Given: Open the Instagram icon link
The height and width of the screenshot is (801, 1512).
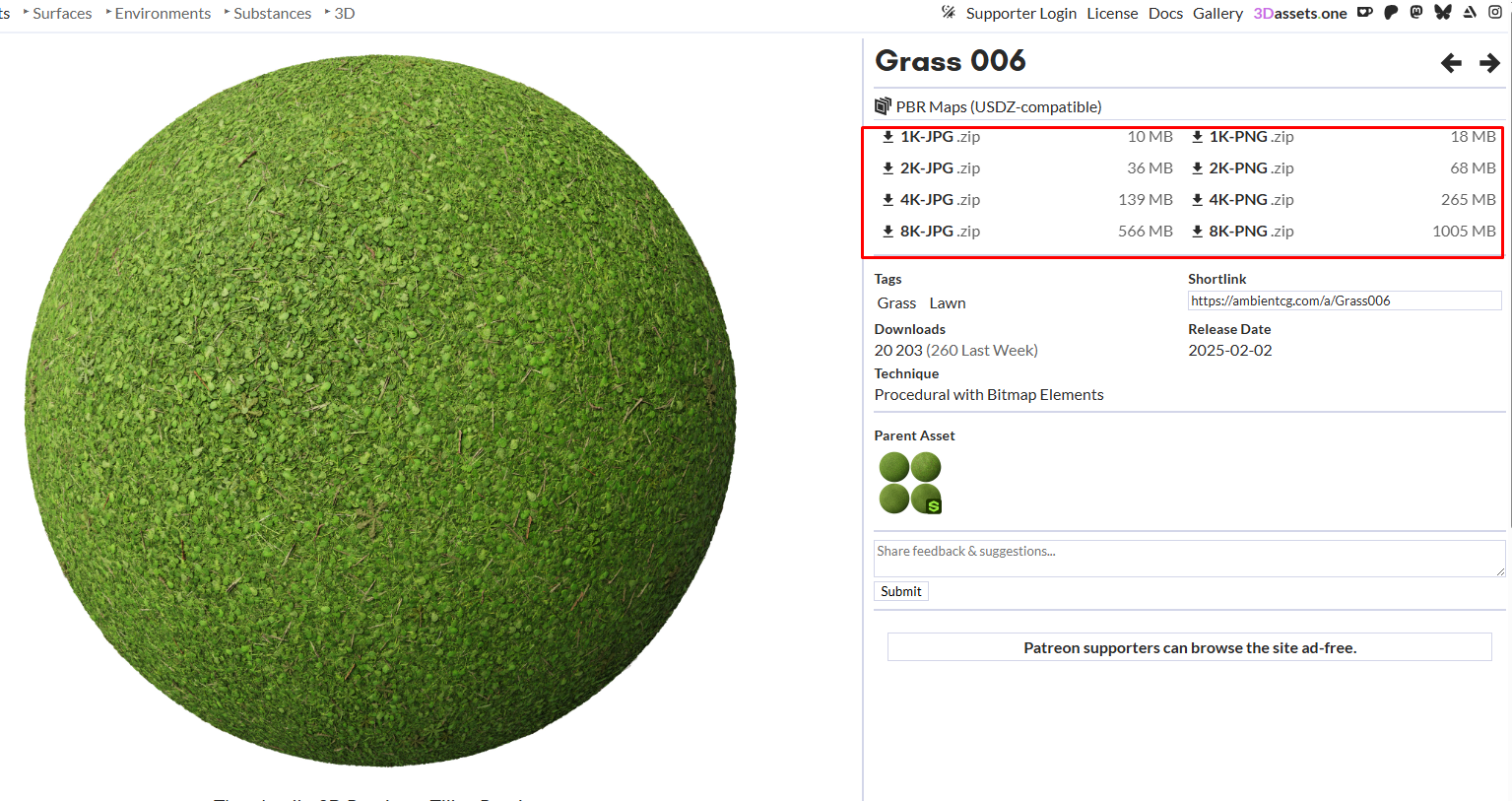Looking at the screenshot, I should pos(1495,13).
